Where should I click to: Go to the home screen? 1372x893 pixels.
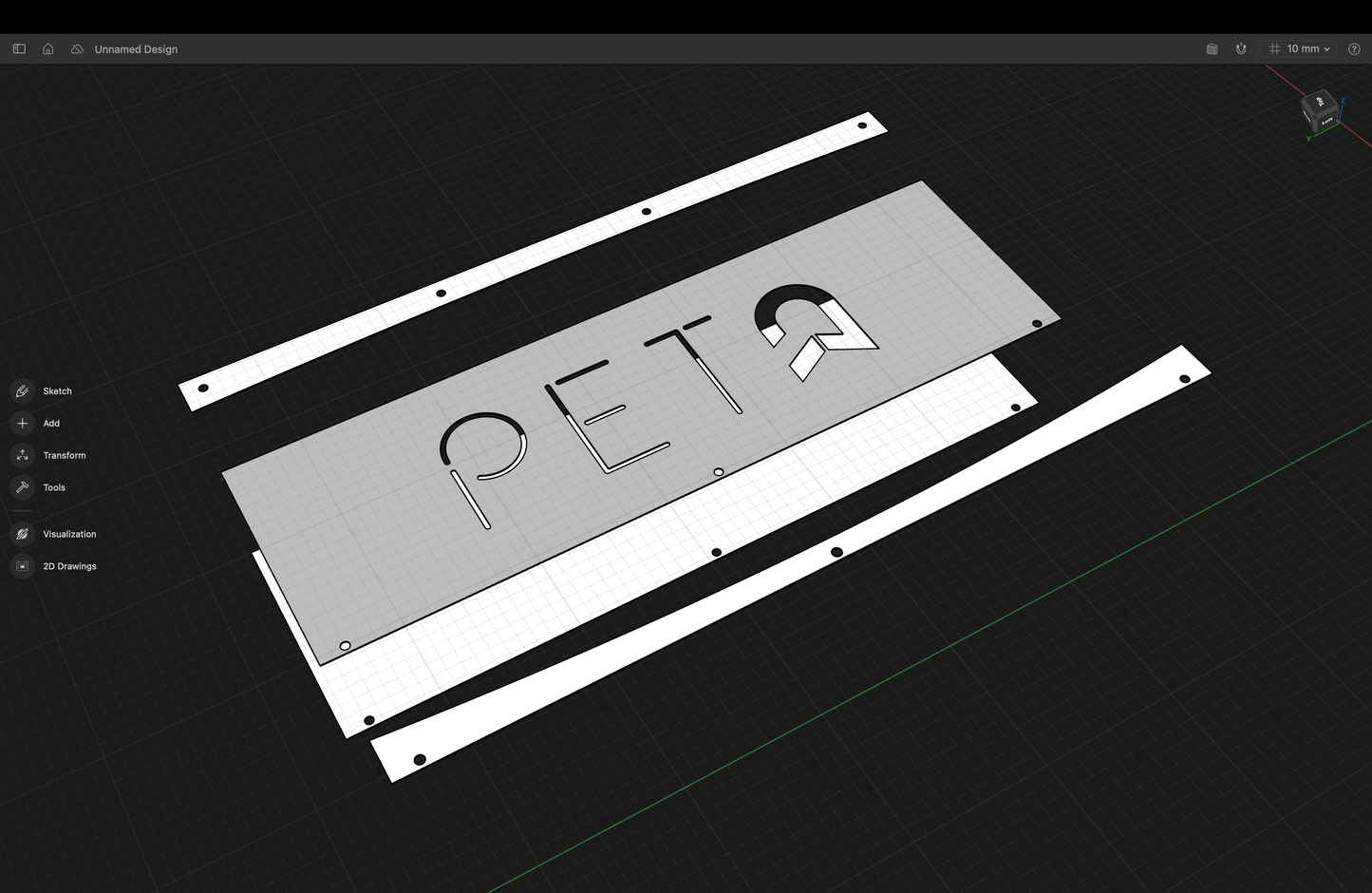coord(48,48)
